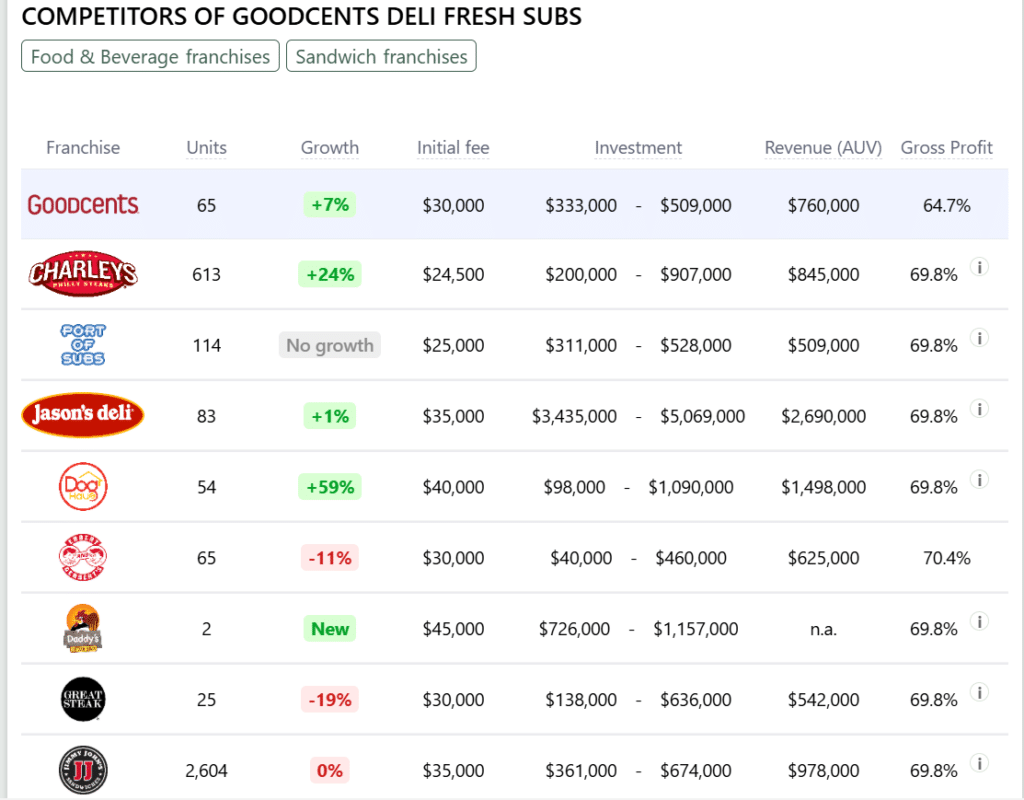Open the Port of Subs logo
The image size is (1024, 800).
pos(83,345)
